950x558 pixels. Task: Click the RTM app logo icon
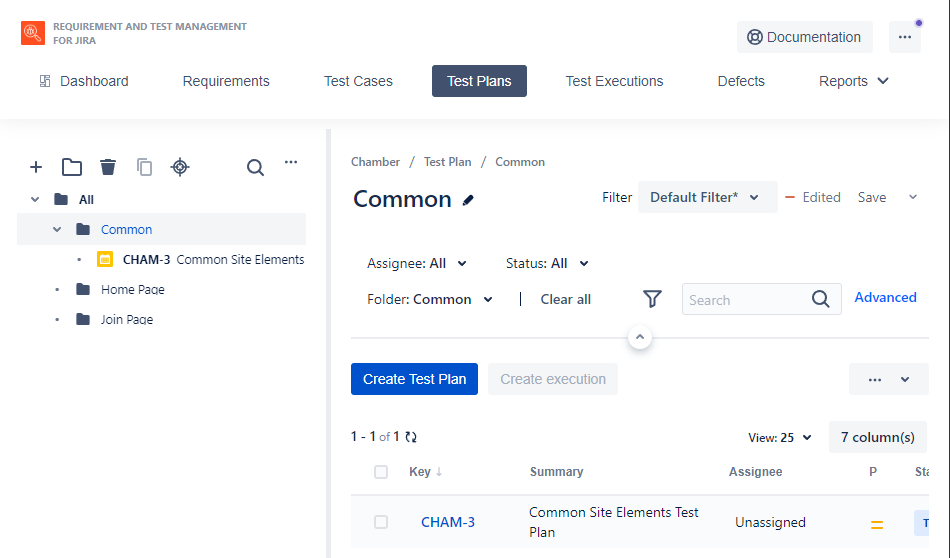[33, 33]
